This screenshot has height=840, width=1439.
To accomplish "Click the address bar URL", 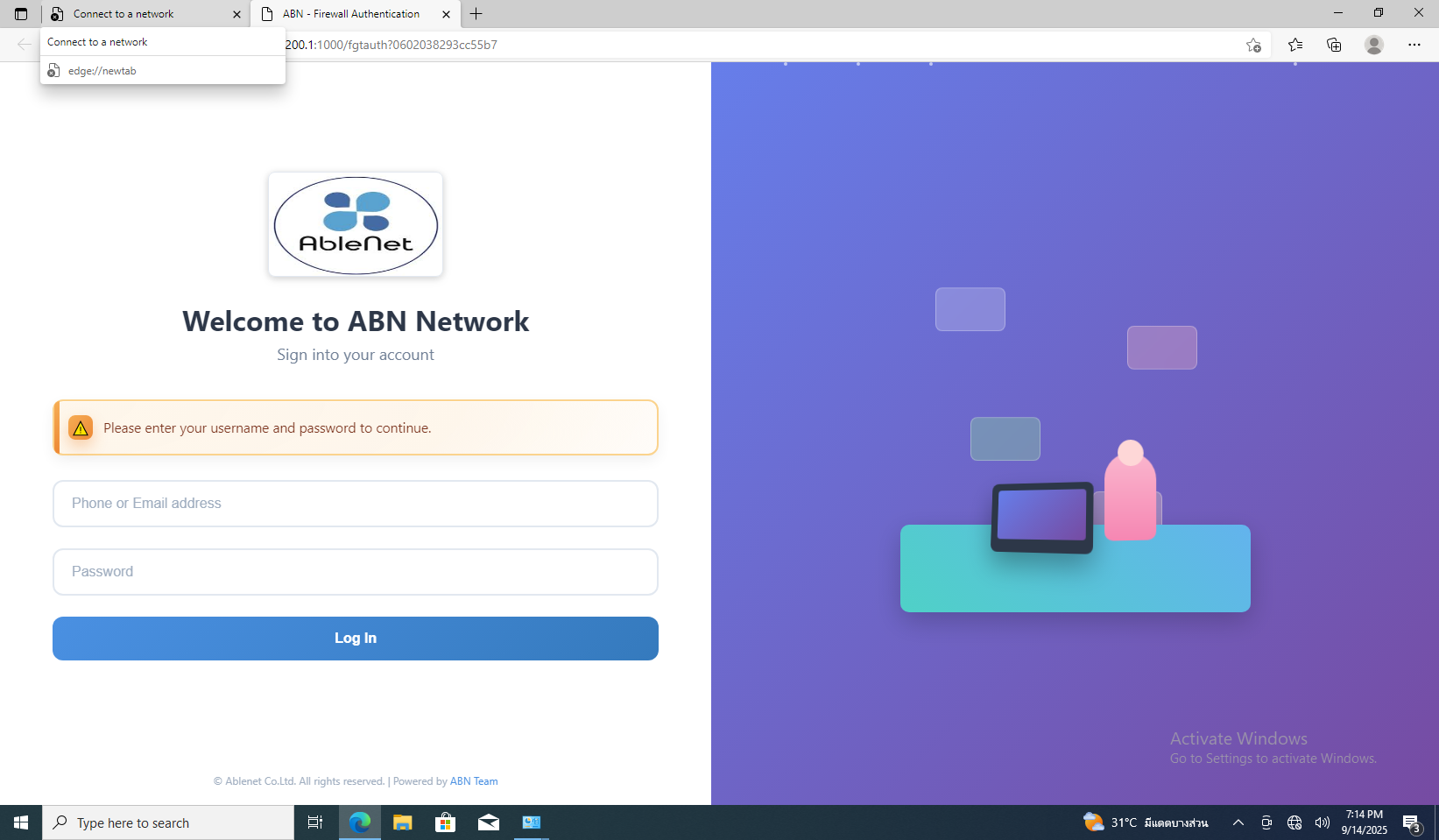I will [391, 45].
